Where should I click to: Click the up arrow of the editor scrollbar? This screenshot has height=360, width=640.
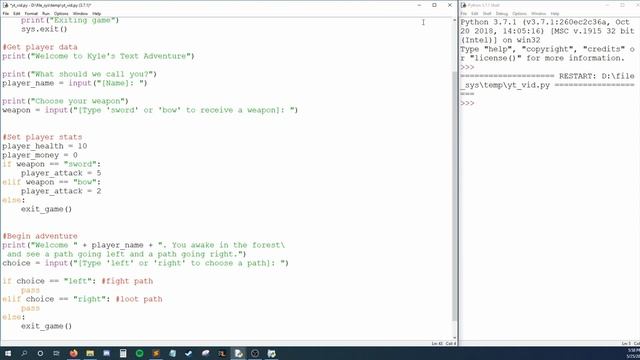pos(454,20)
